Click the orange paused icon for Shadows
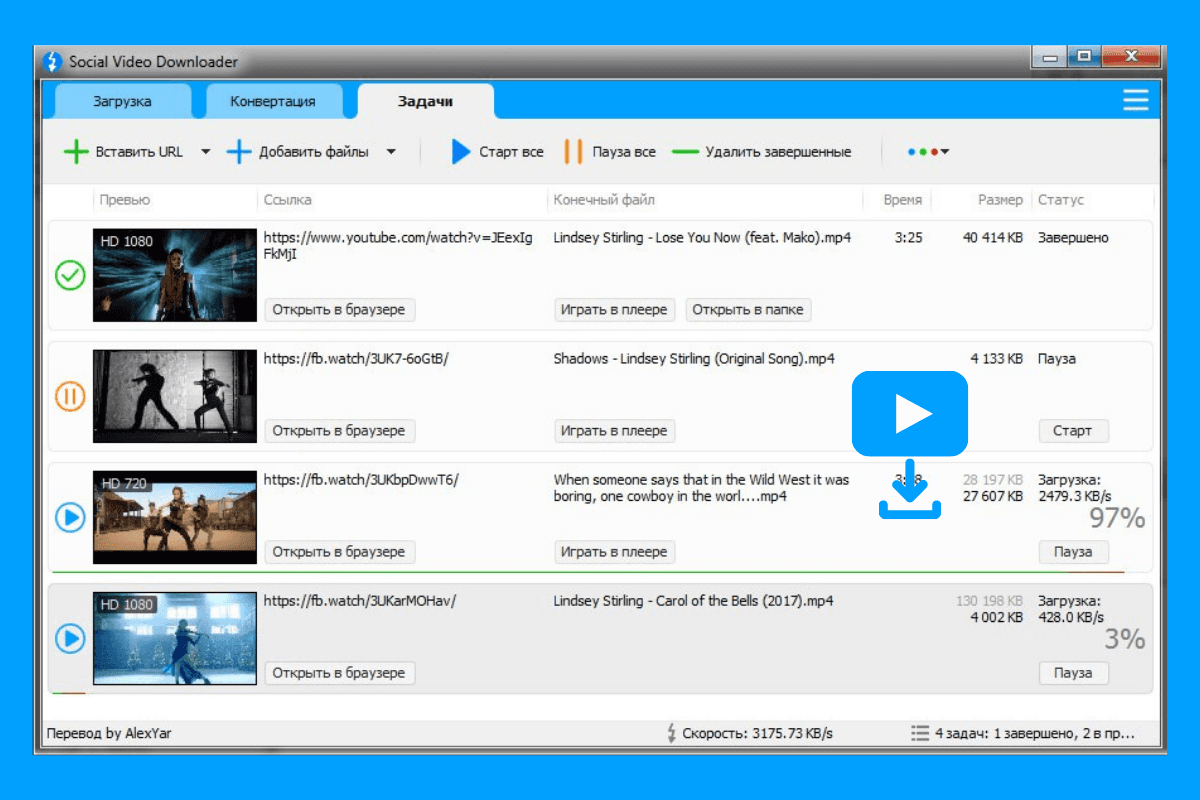The width and height of the screenshot is (1200, 800). tap(70, 396)
